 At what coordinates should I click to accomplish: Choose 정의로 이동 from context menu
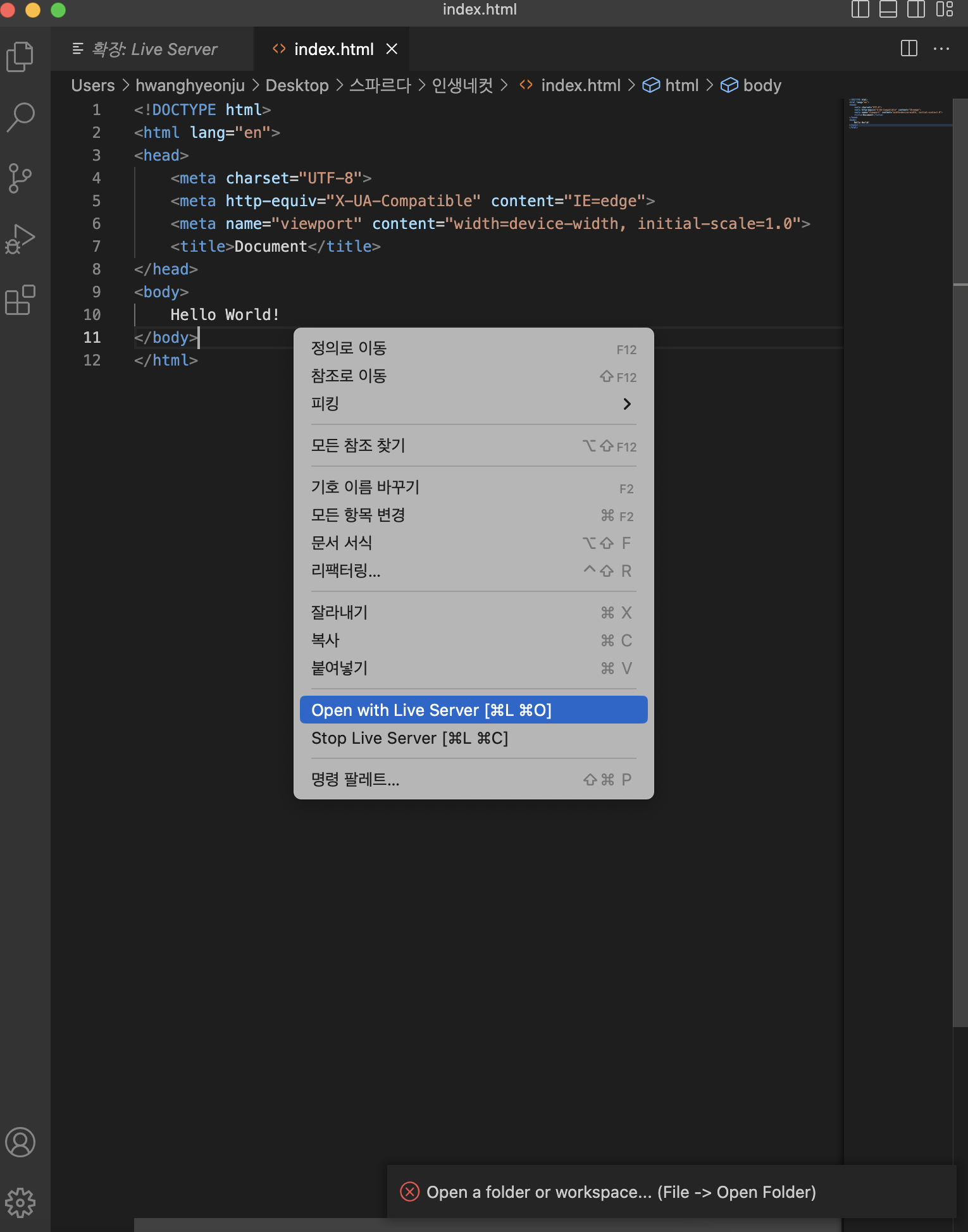pos(473,348)
